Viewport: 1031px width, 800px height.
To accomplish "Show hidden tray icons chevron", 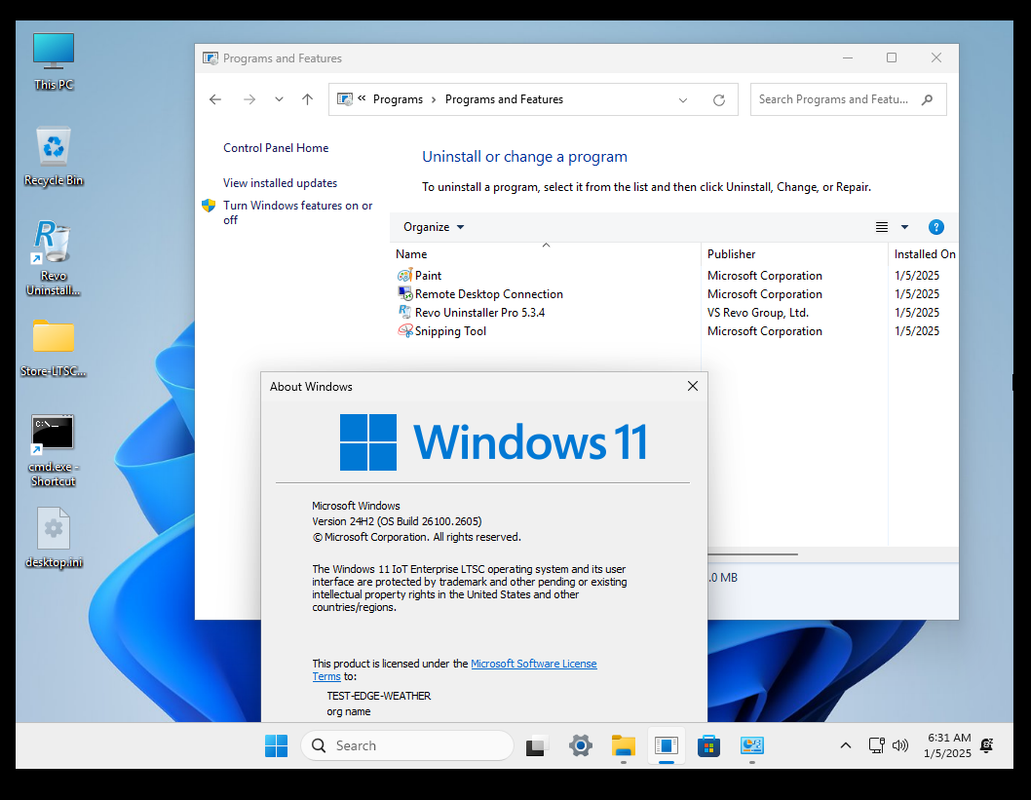I will coord(846,745).
